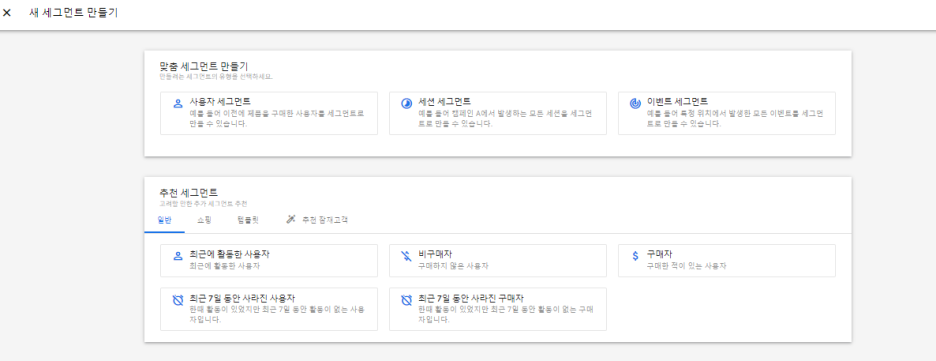
Task: Click the 새 세그먼트 만들기 title
Action: tap(74, 13)
